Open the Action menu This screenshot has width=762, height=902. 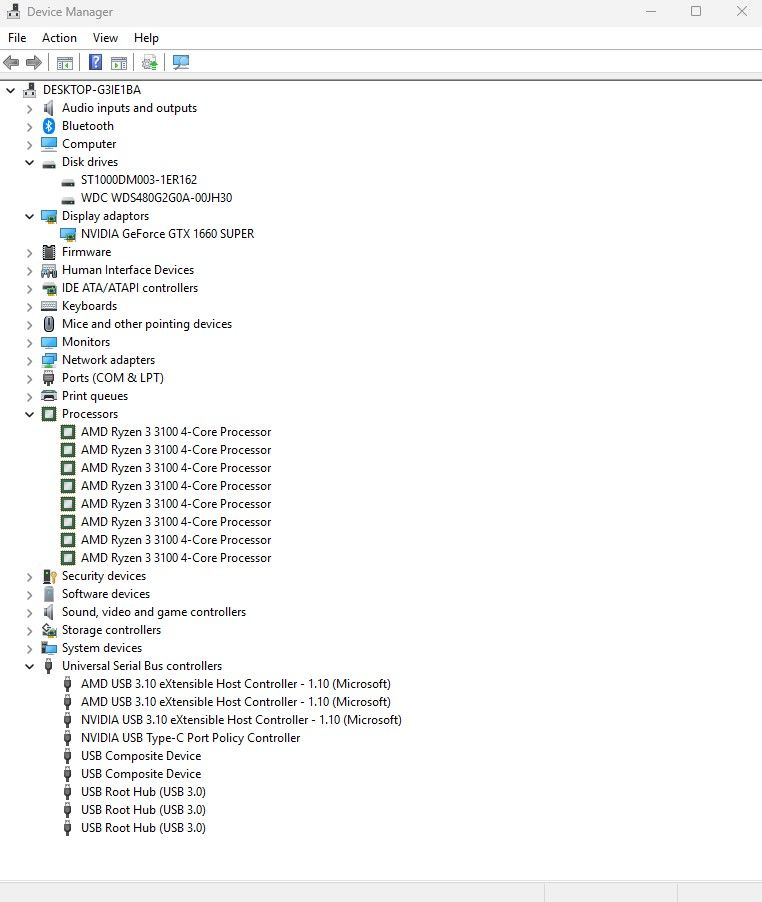[x=59, y=38]
